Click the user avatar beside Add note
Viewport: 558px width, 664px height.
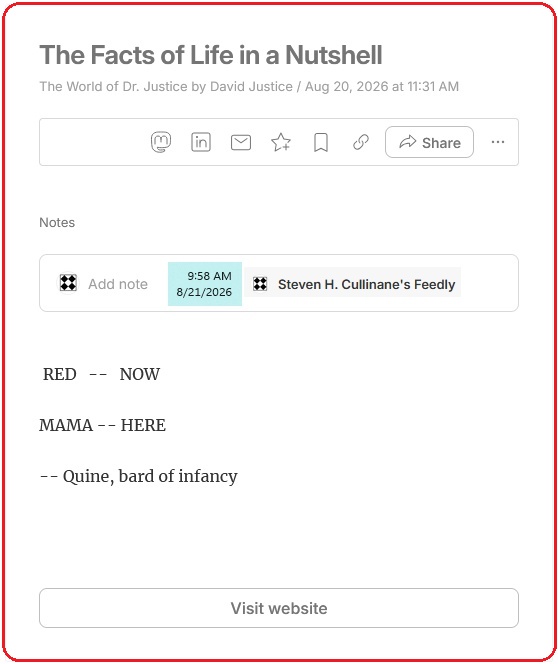68,283
